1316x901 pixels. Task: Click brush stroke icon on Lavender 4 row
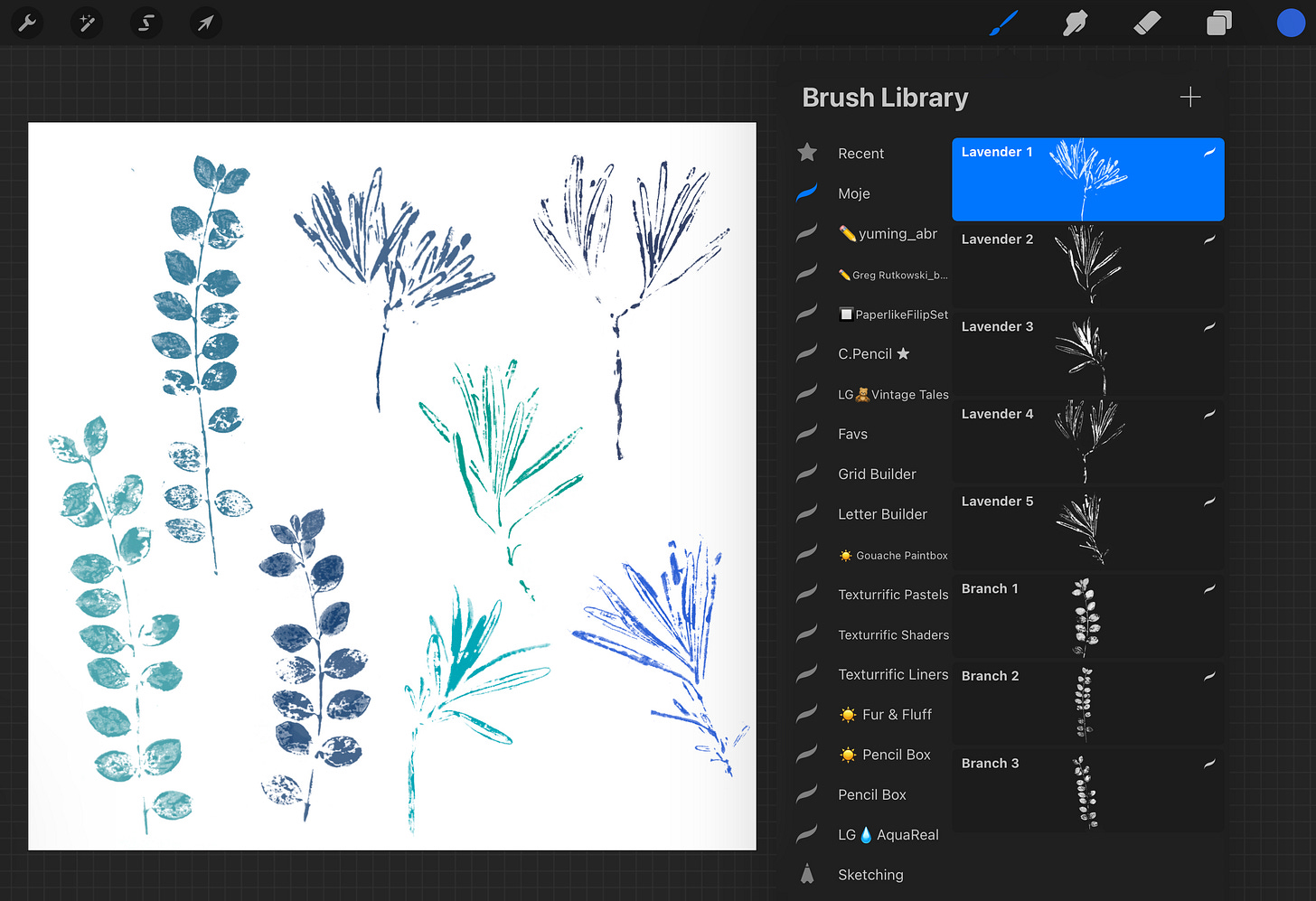1209,414
